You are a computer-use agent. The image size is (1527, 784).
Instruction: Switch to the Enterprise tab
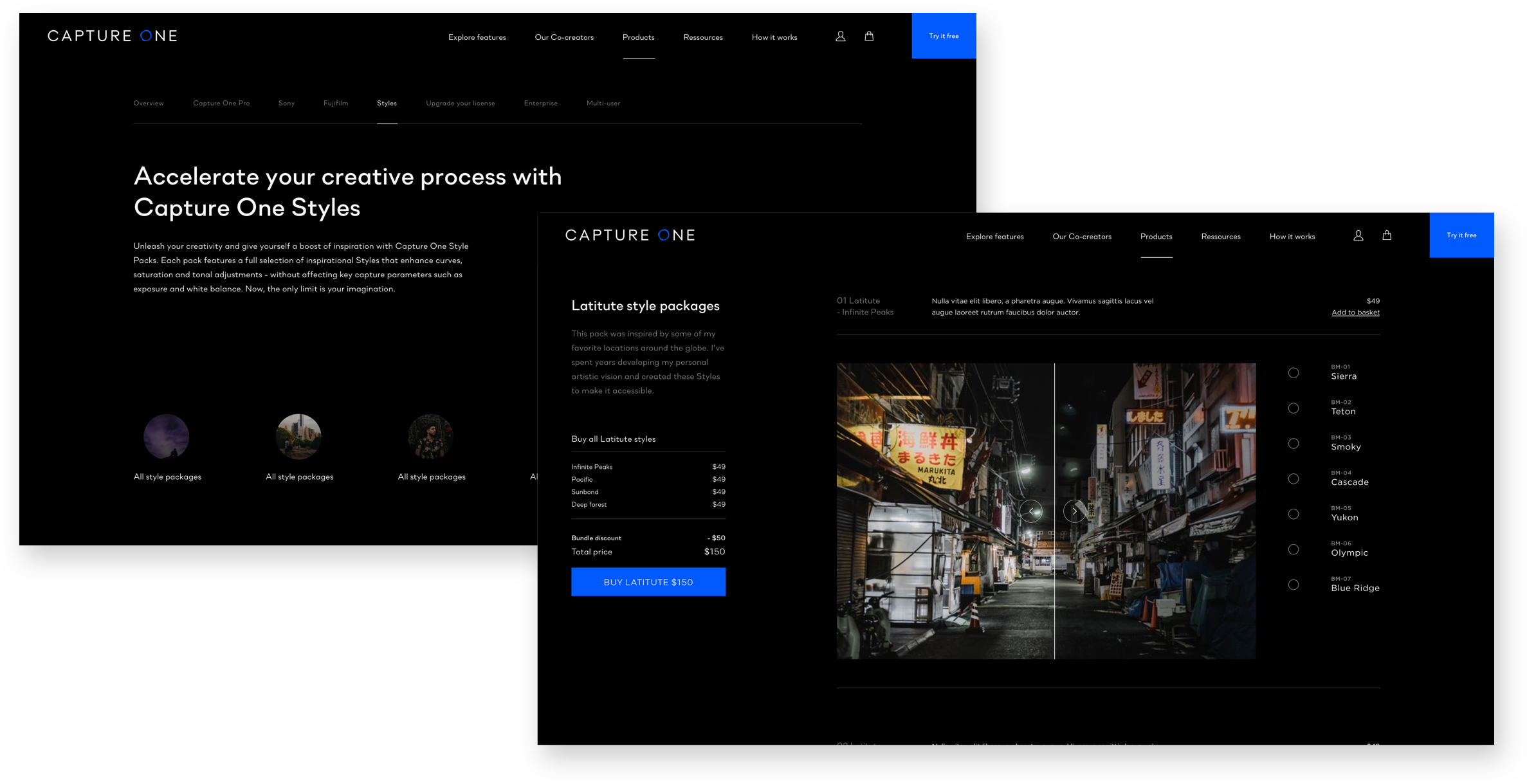coord(541,104)
